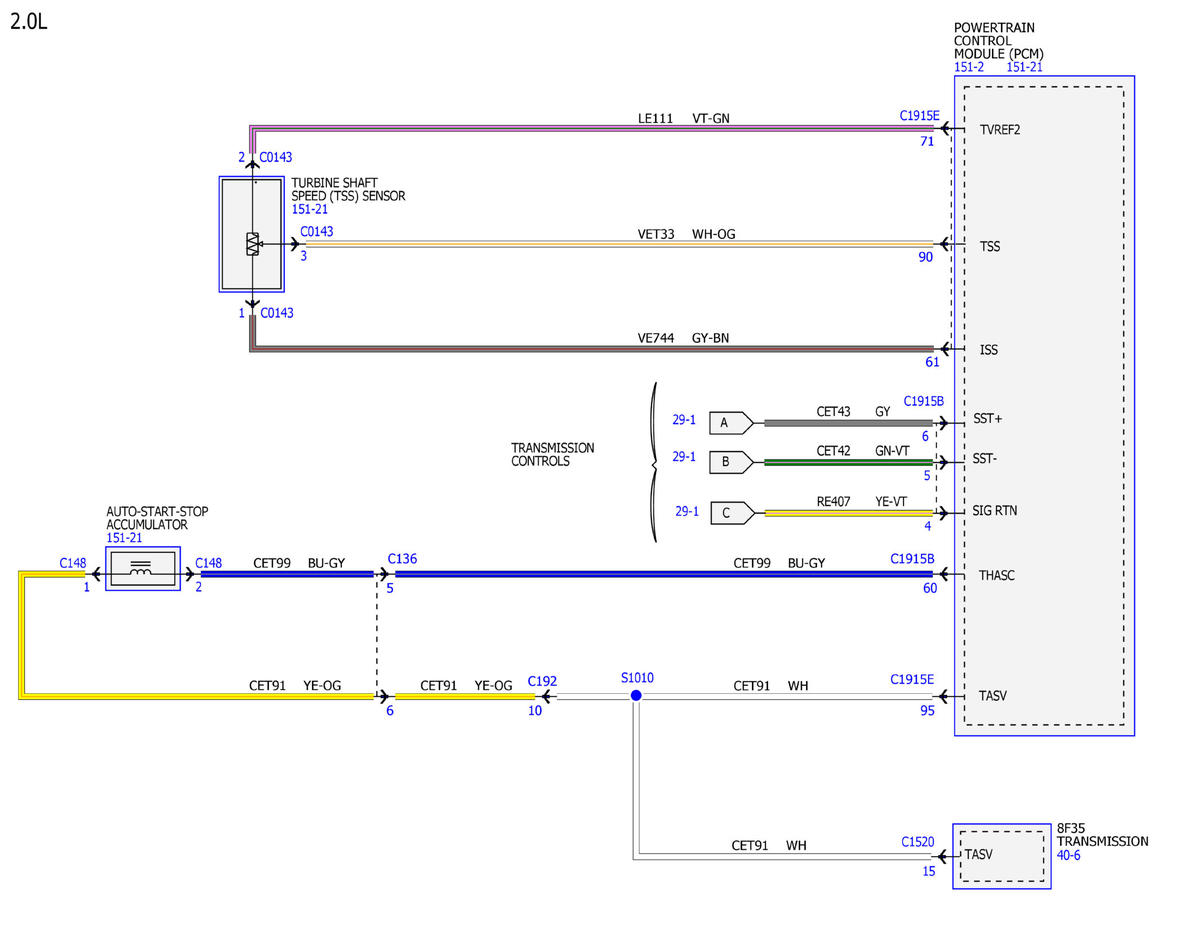Click the C1915E connector label at pin 71
This screenshot has width=1200, height=927.
pos(919,116)
